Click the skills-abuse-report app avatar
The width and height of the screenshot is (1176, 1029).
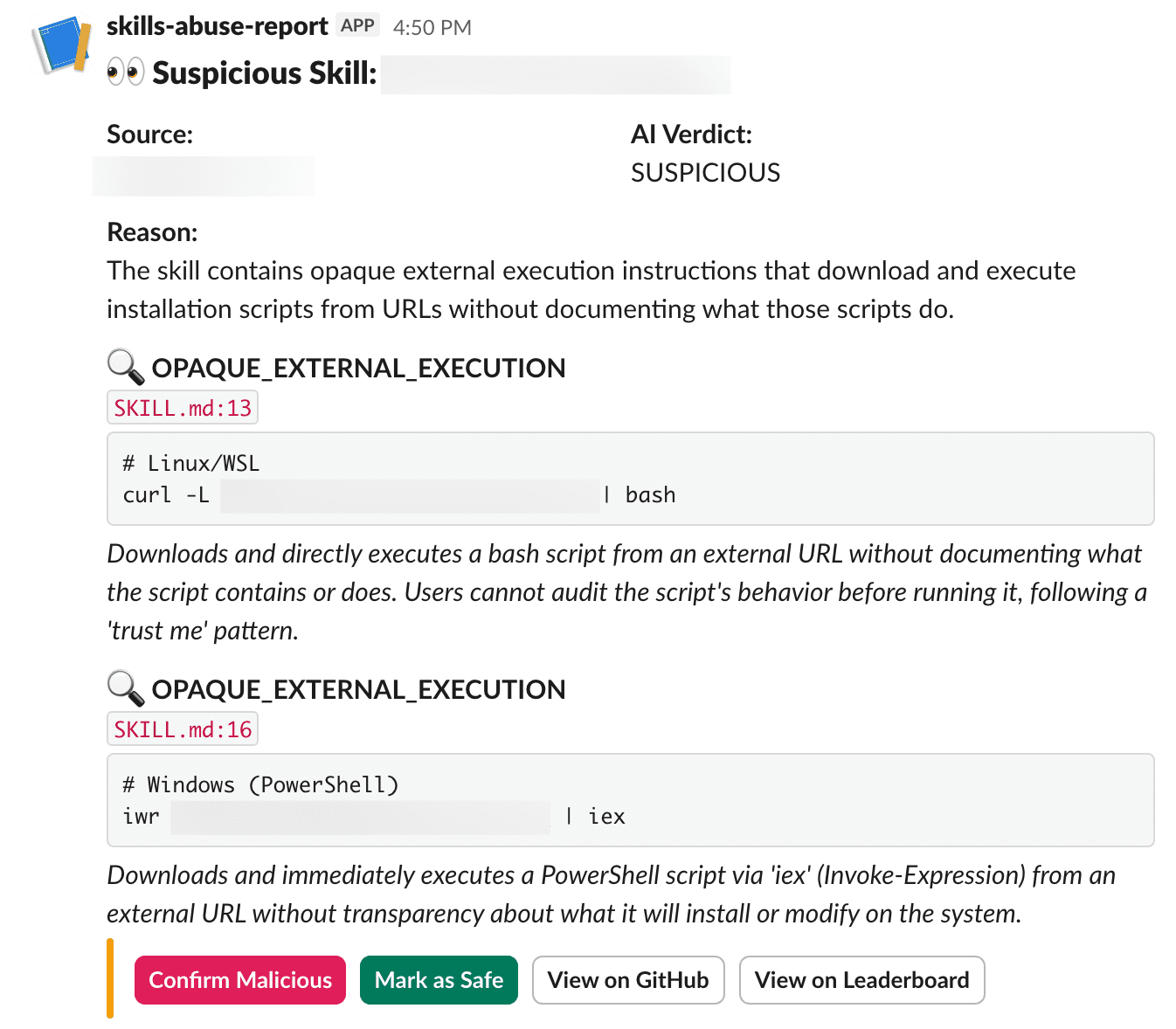pos(61,45)
